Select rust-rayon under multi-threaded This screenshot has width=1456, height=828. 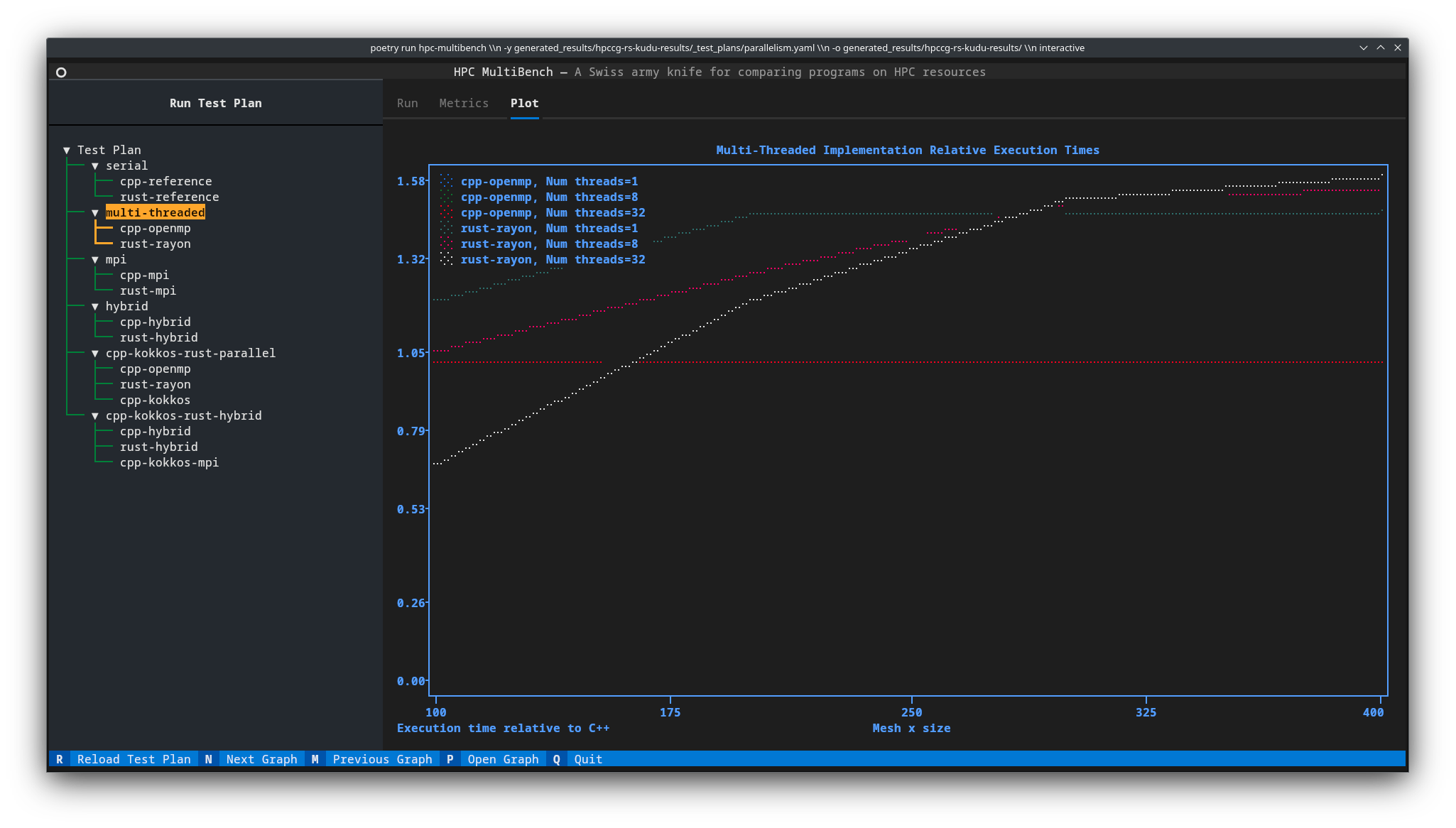[x=155, y=244]
